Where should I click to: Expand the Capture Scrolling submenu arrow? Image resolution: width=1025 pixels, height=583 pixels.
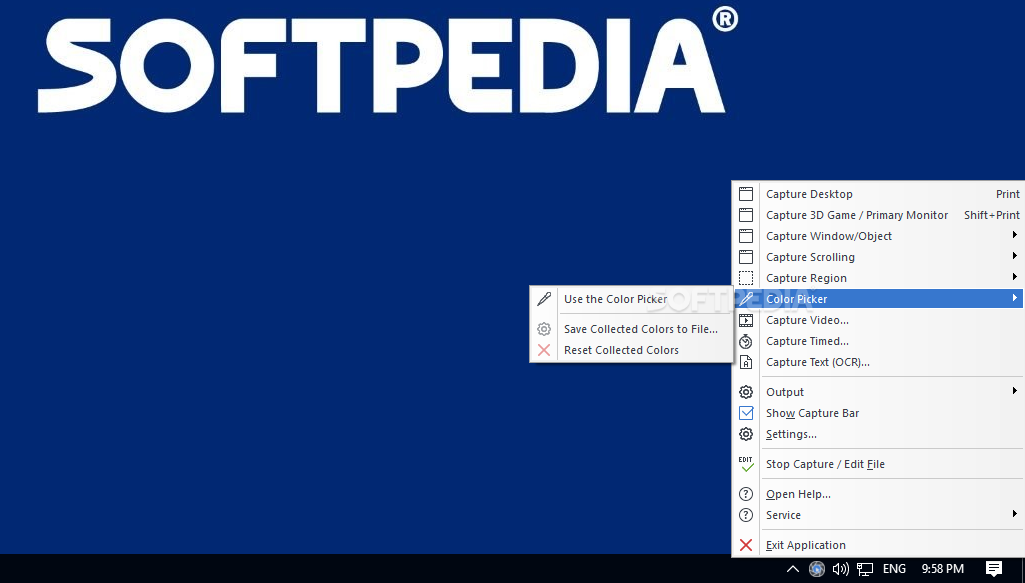[x=1015, y=256]
